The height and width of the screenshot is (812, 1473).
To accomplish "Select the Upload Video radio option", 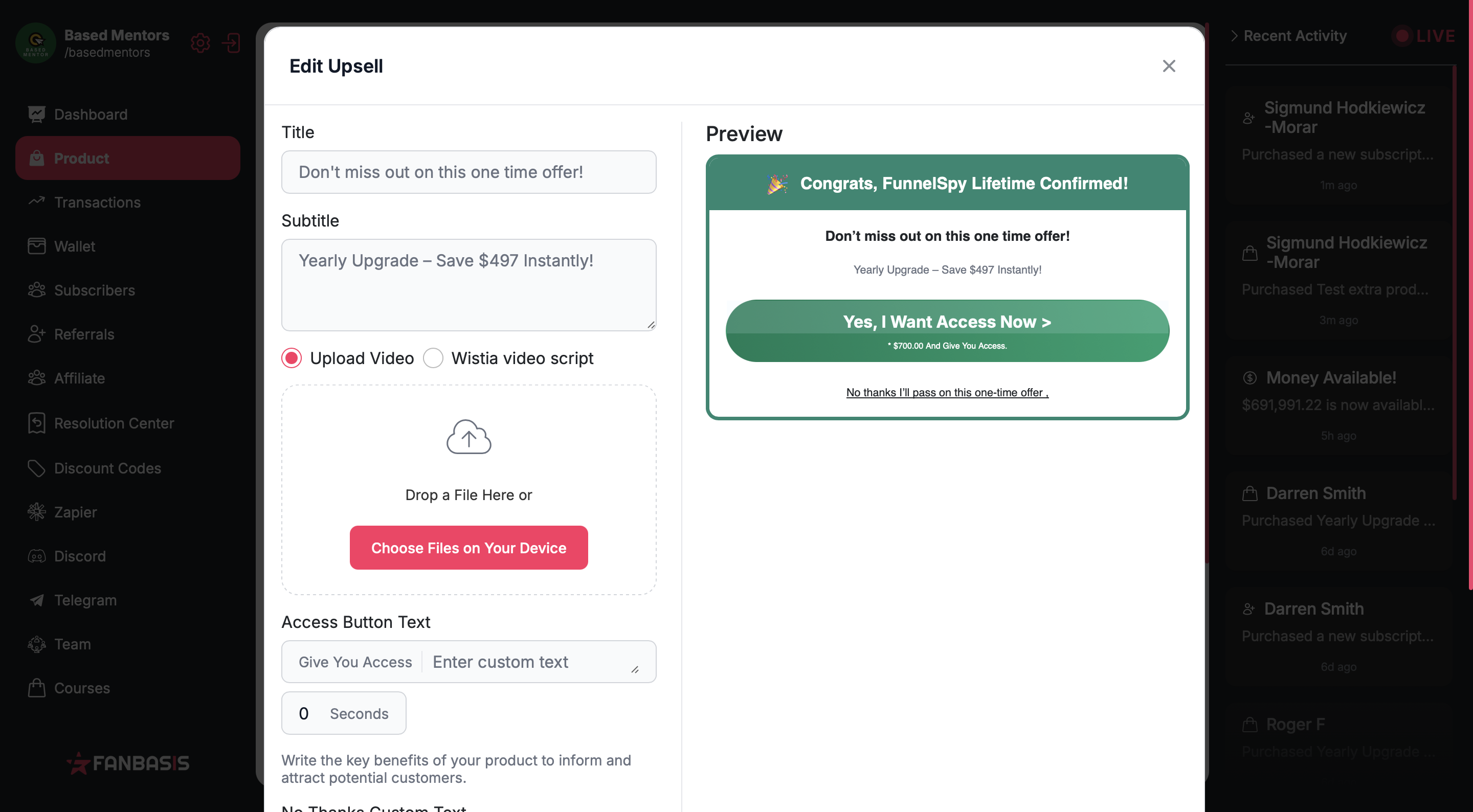I will click(x=292, y=358).
